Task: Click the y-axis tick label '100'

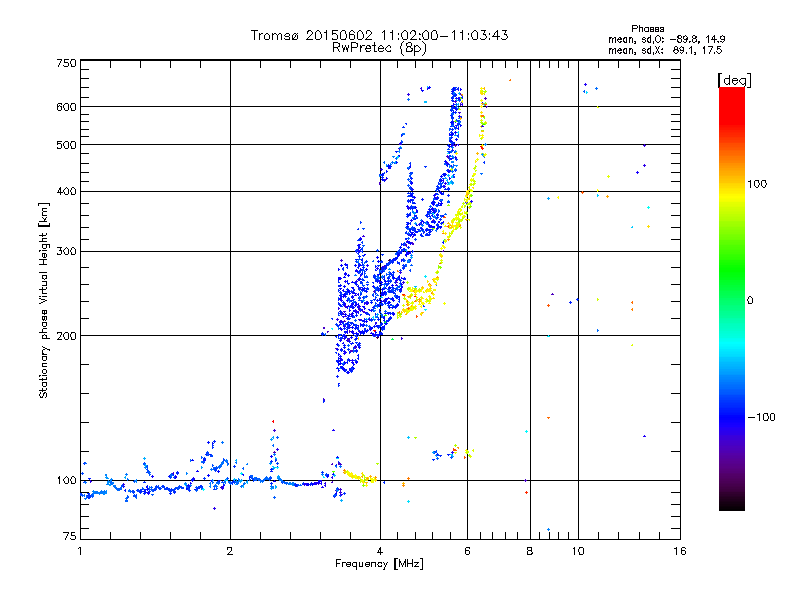Action: [66, 480]
